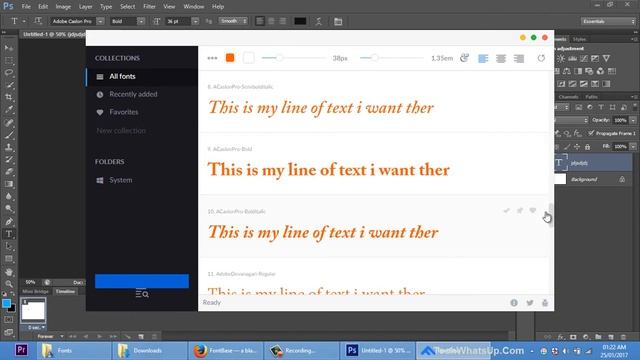
Task: Toggle Quick Mask mode in toolbar
Action: (9, 320)
